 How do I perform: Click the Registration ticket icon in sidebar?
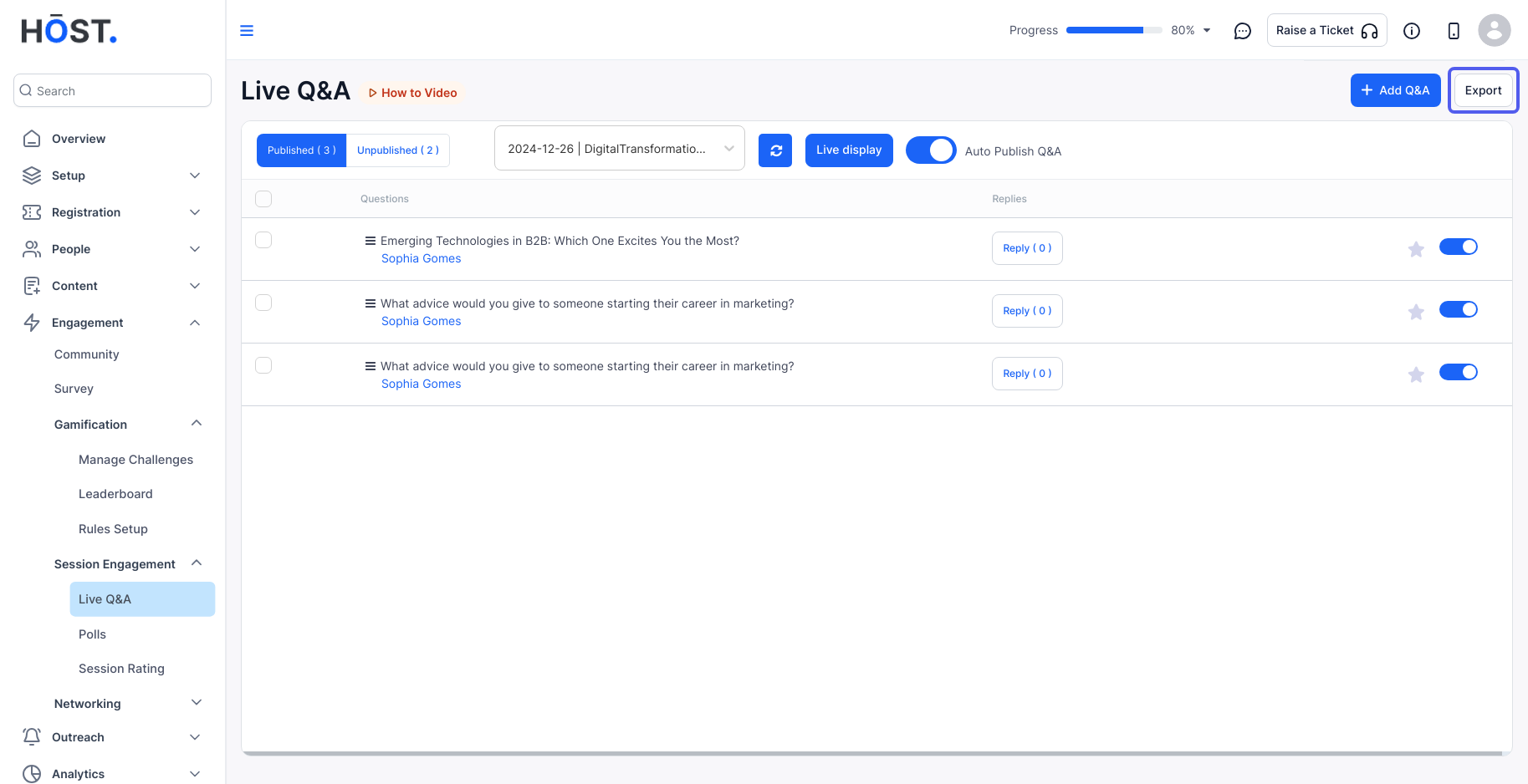(x=32, y=212)
